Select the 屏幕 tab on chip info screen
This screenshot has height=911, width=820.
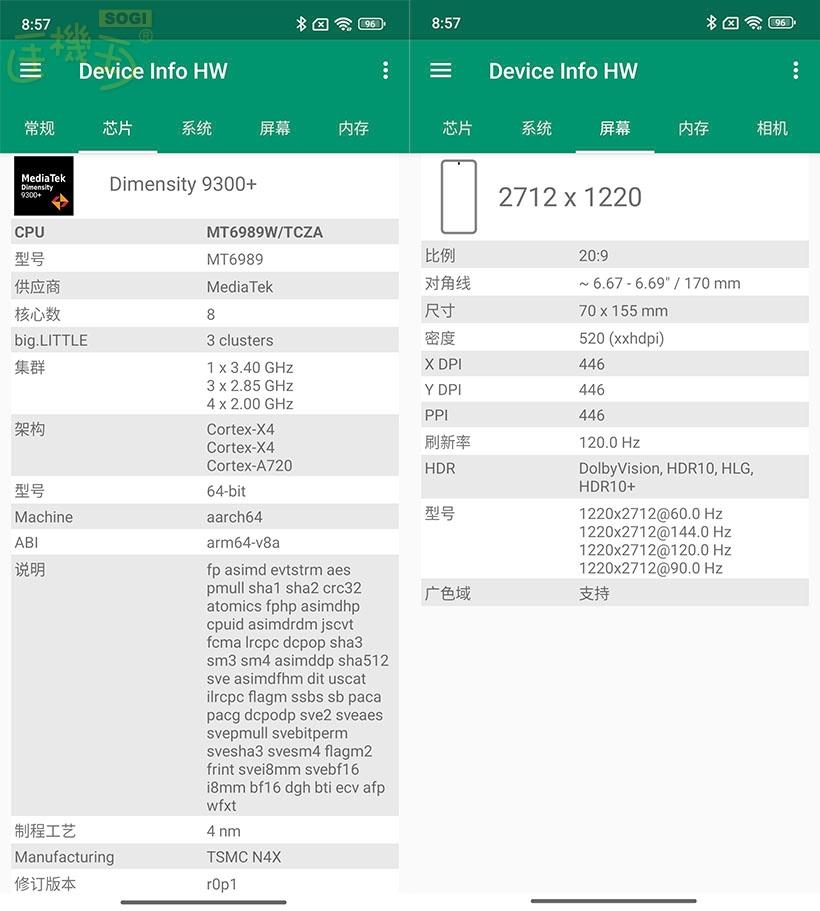(274, 128)
